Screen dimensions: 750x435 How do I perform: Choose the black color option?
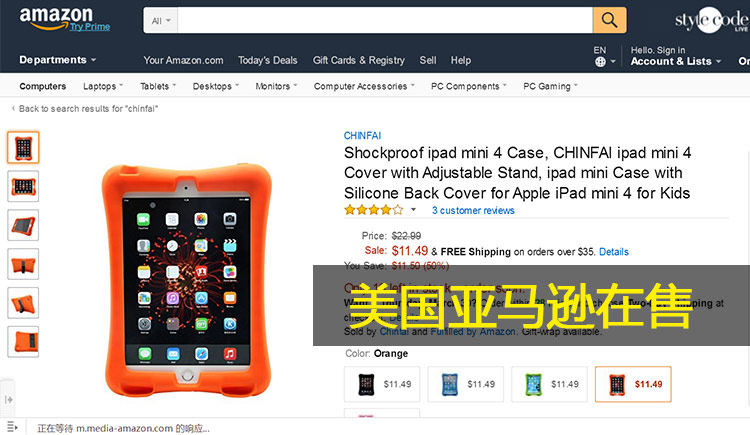tap(382, 384)
